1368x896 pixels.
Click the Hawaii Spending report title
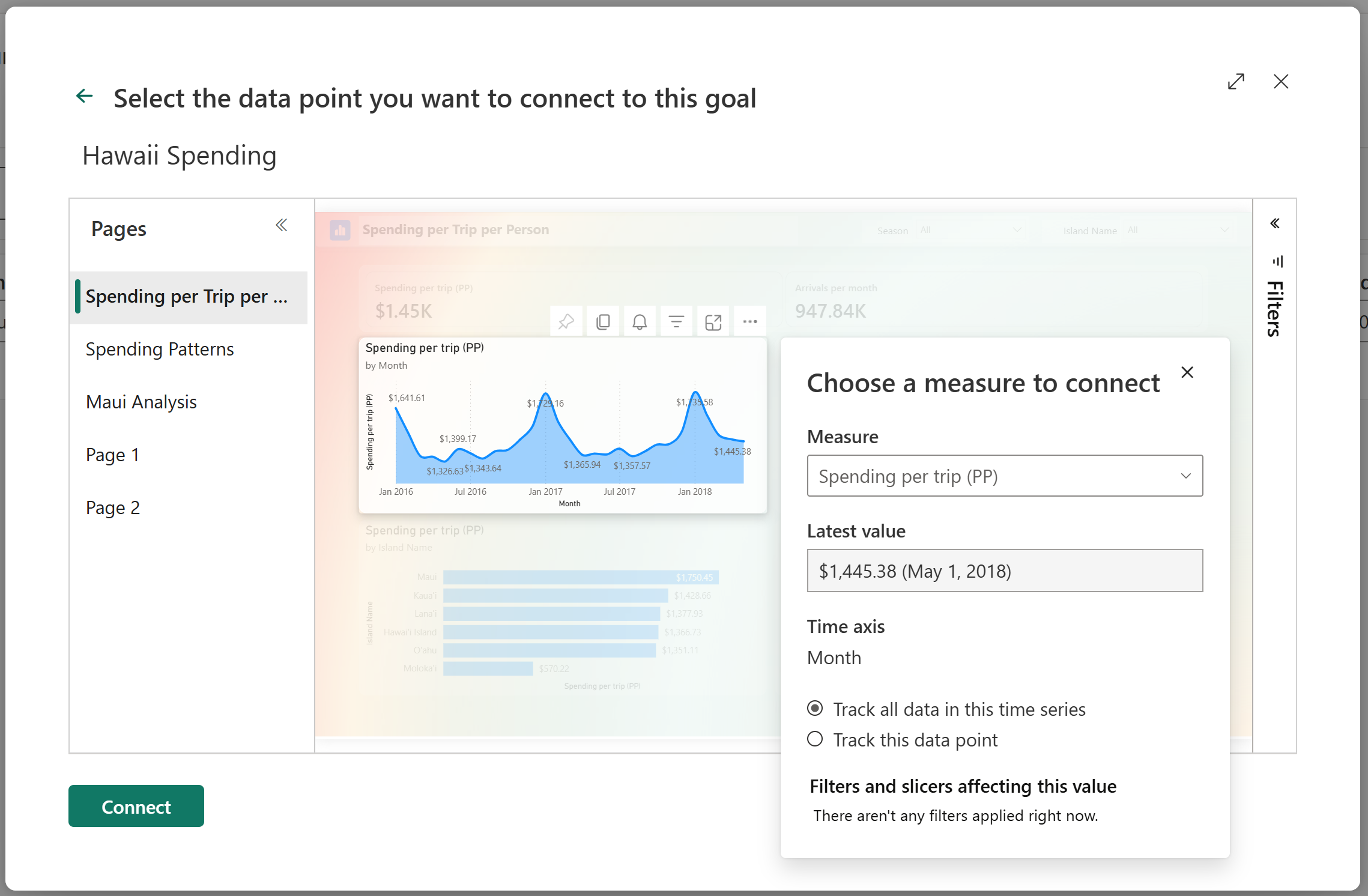[x=180, y=156]
